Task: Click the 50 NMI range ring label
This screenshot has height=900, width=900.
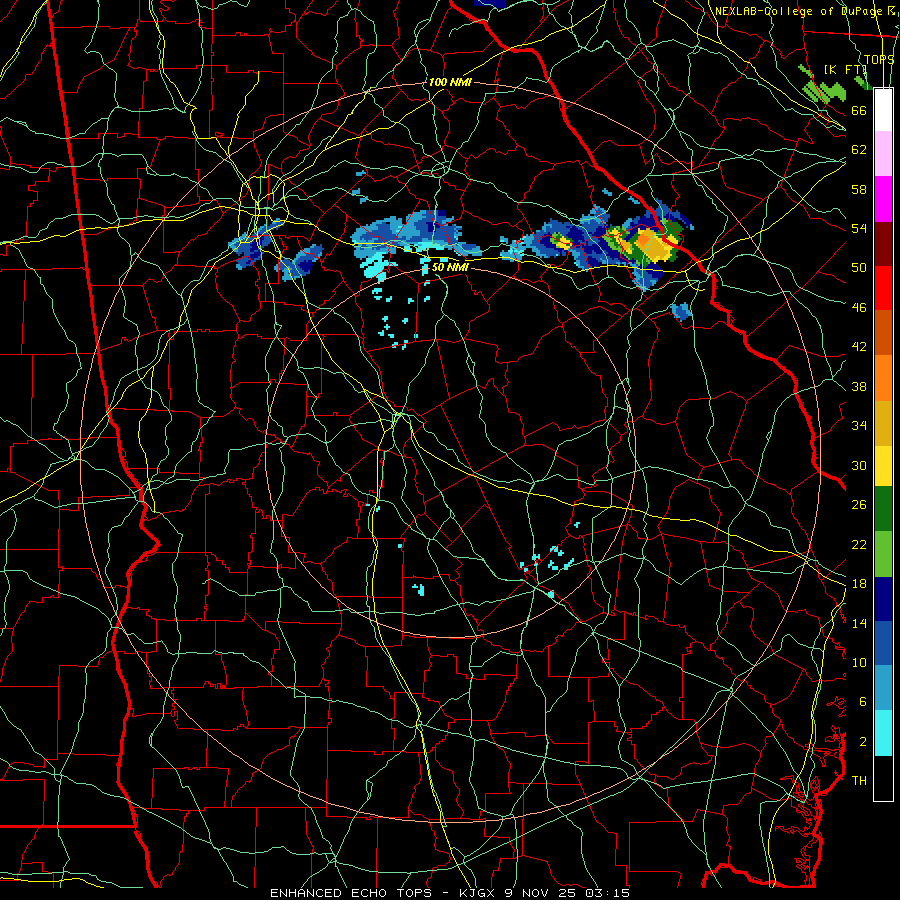Action: pyautogui.click(x=450, y=267)
